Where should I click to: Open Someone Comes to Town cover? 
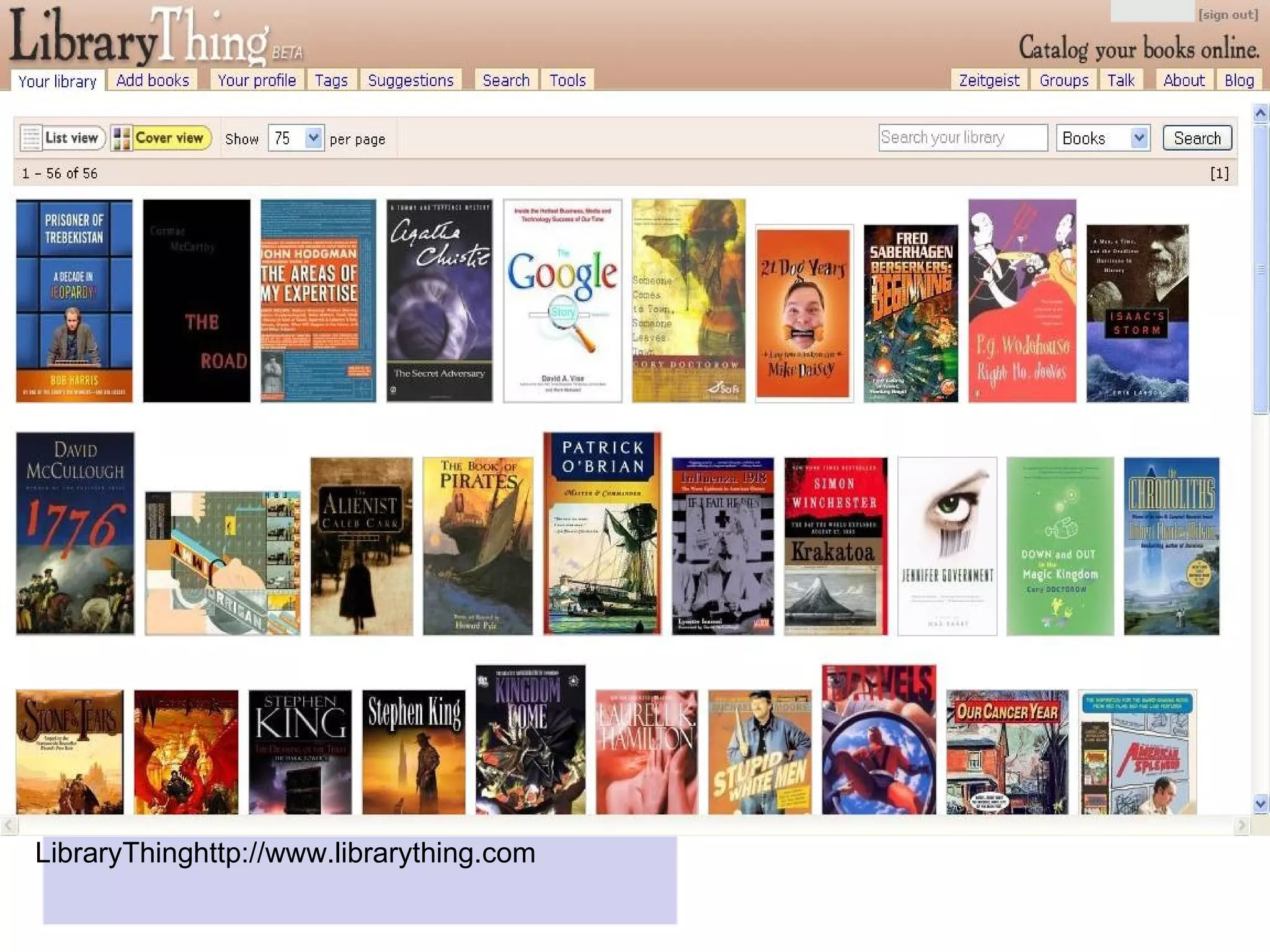(689, 301)
